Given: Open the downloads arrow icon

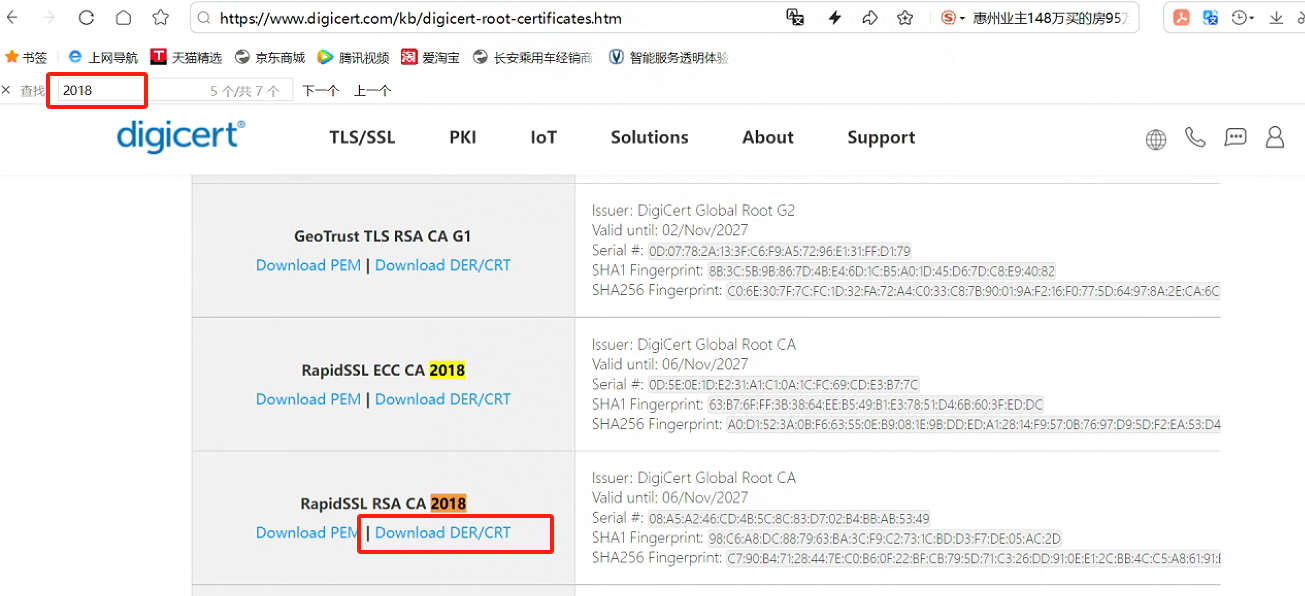Looking at the screenshot, I should 1276,18.
